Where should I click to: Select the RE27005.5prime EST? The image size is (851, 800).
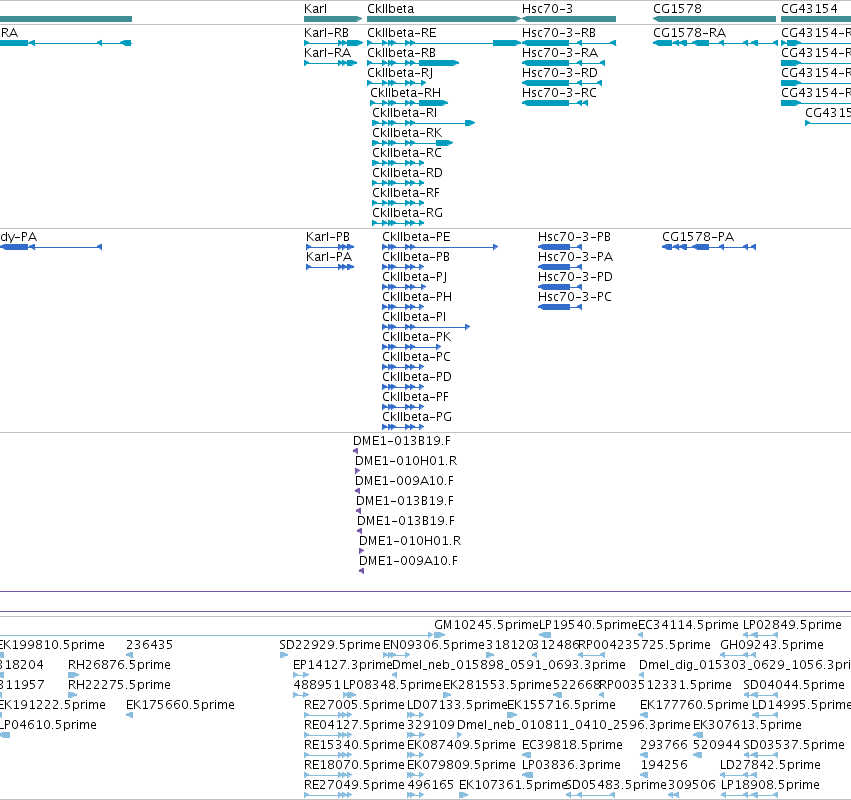click(354, 705)
